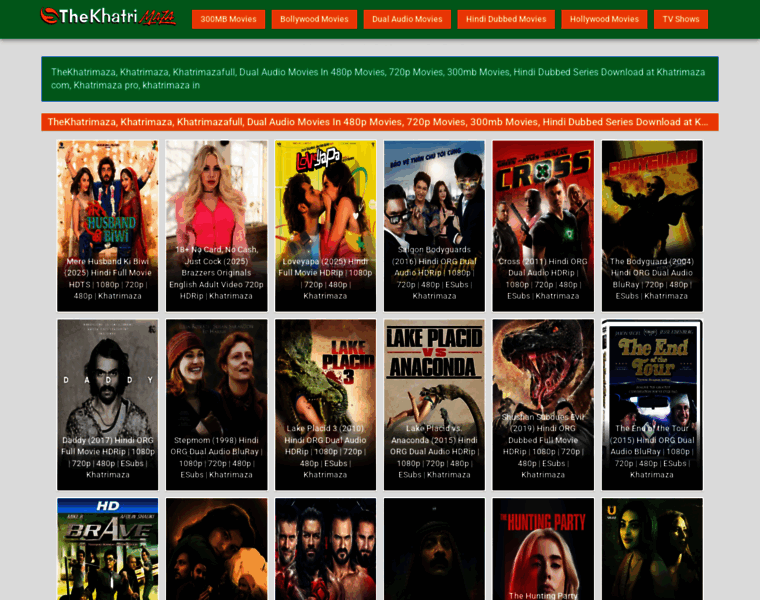The width and height of the screenshot is (760, 600).
Task: Open Lake Placid 3 (2010) poster
Action: 325,405
